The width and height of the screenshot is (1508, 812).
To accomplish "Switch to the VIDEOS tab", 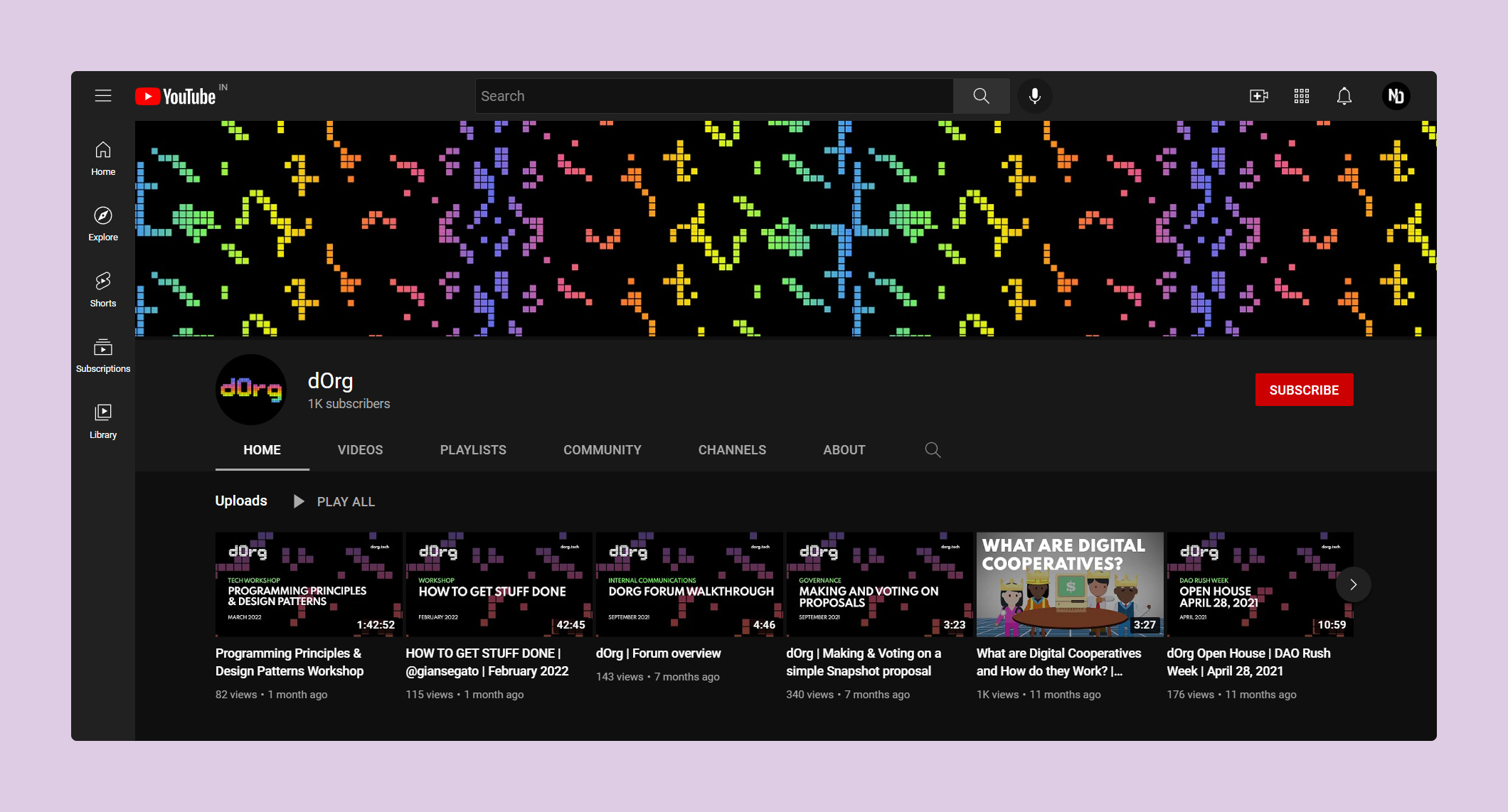I will coord(361,450).
